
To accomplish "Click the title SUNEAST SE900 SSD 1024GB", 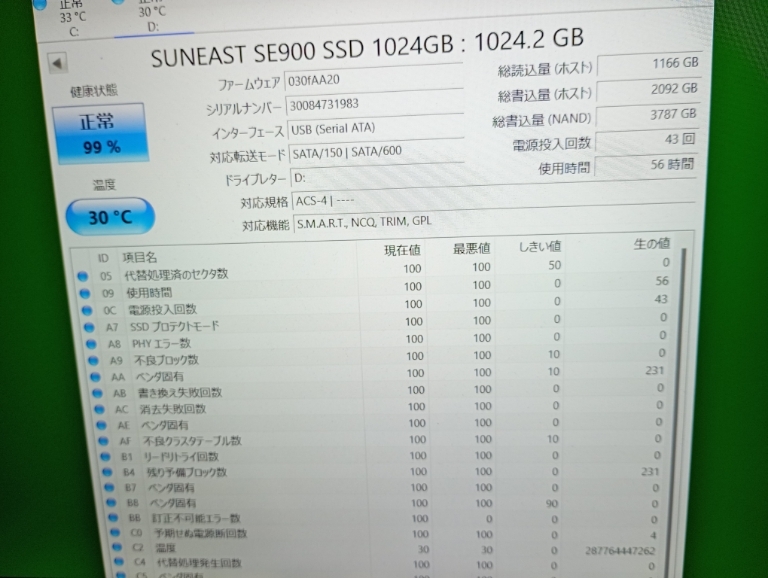I will [302, 51].
